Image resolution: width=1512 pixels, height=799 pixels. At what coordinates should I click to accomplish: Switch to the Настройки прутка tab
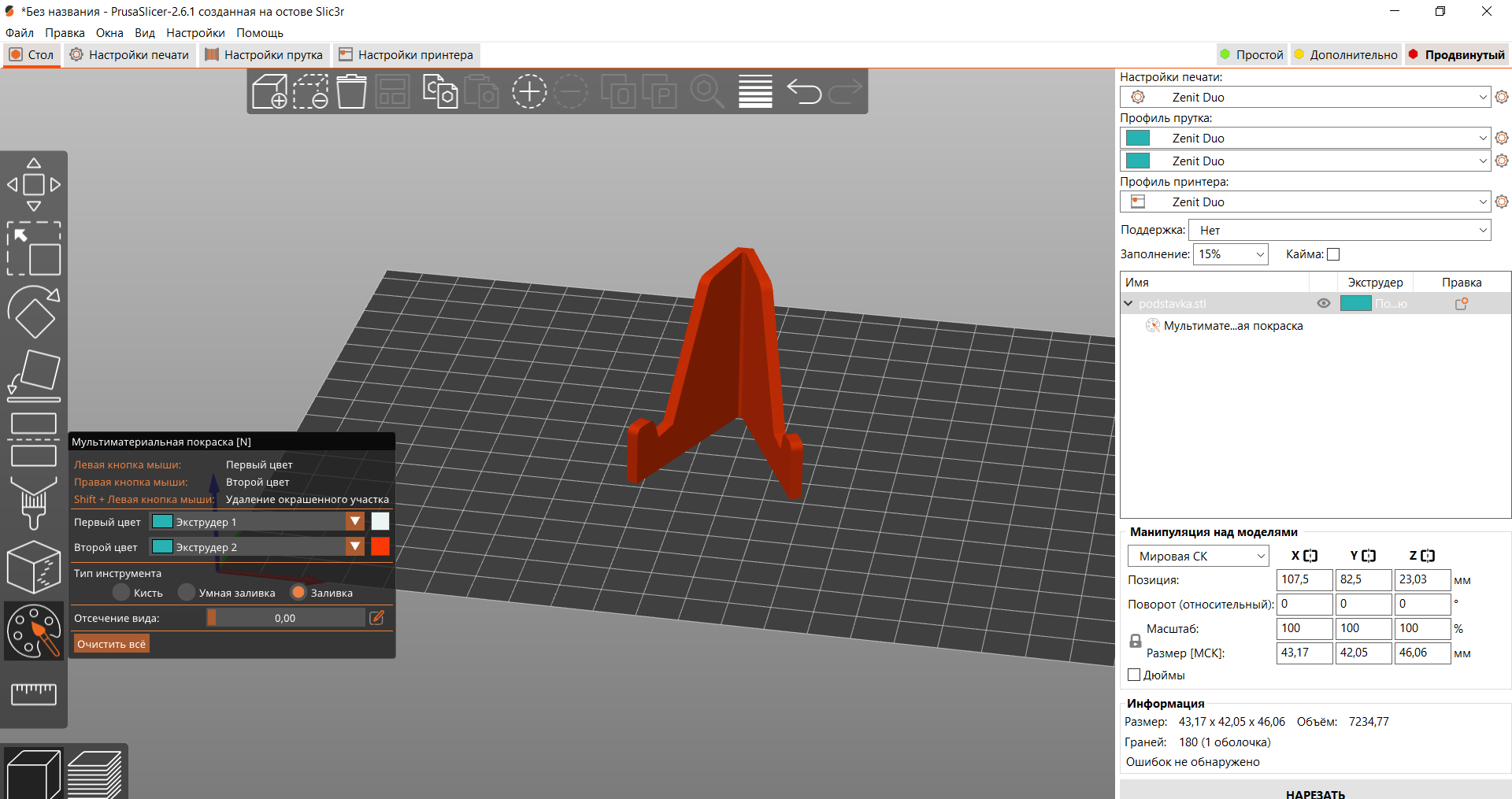point(265,55)
